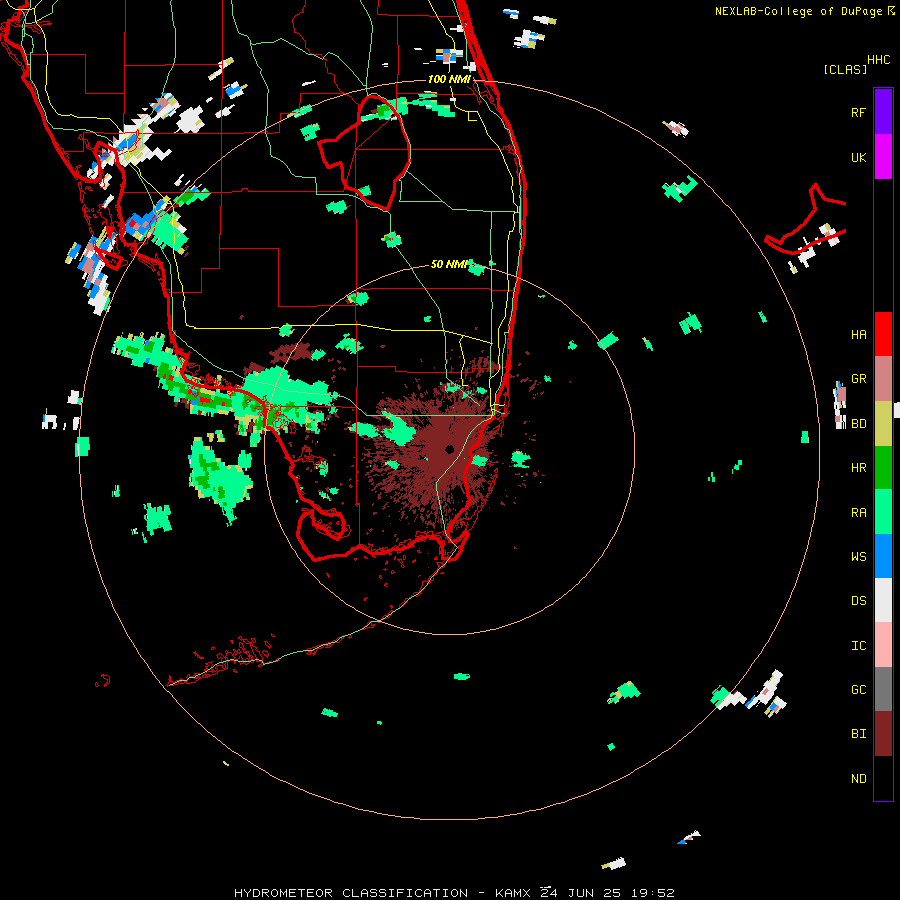
Task: Click the ND black legend swatch
Action: (883, 778)
